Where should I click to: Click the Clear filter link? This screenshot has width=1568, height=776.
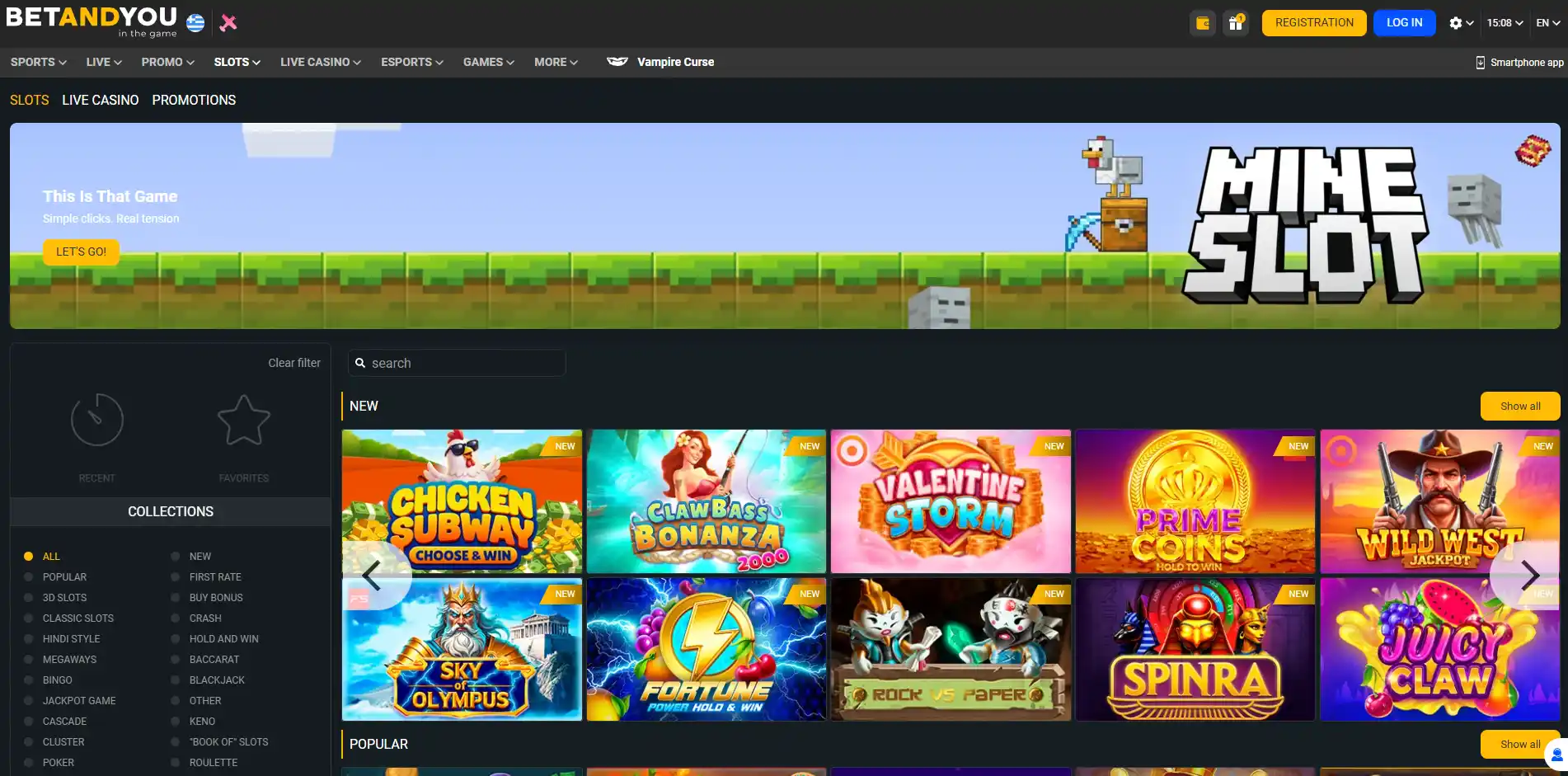click(294, 363)
